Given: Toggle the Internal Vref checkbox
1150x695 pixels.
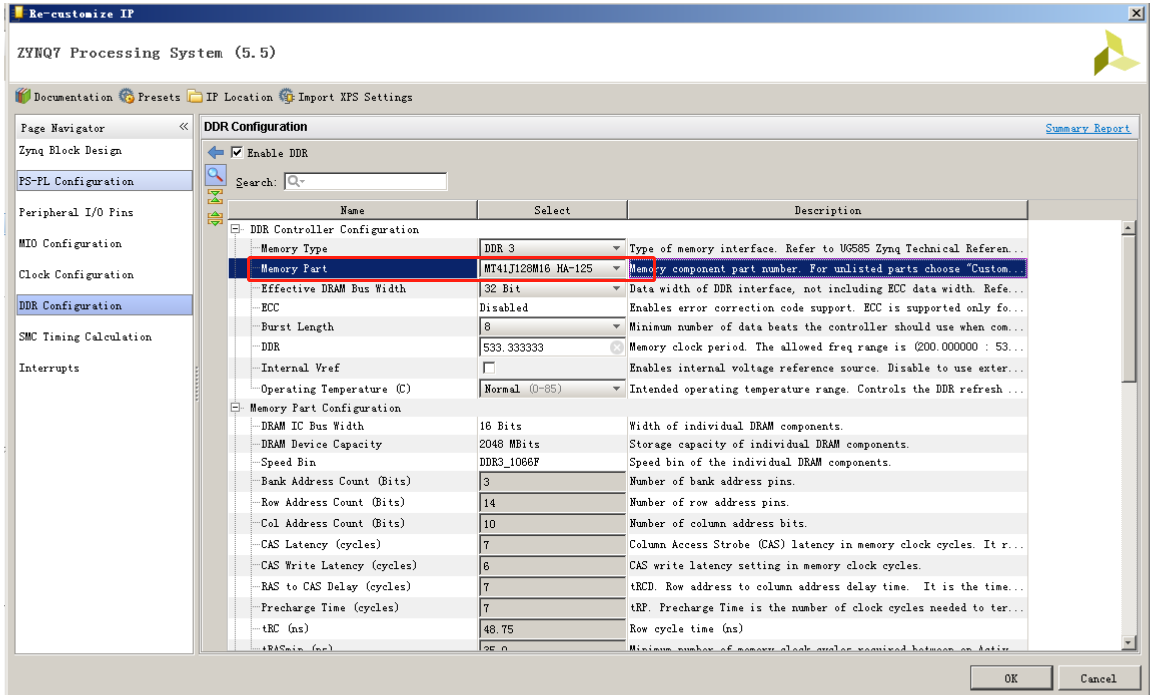Looking at the screenshot, I should (489, 367).
